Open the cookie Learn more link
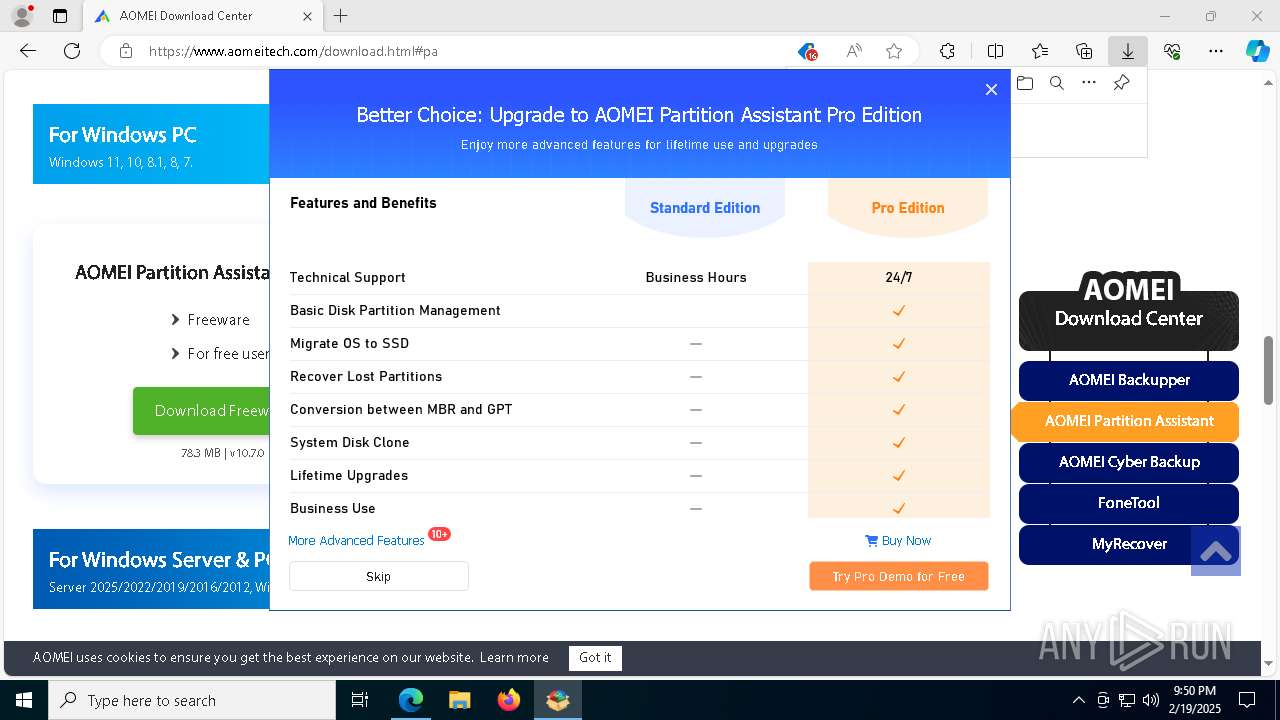This screenshot has width=1280, height=720. coord(514,657)
